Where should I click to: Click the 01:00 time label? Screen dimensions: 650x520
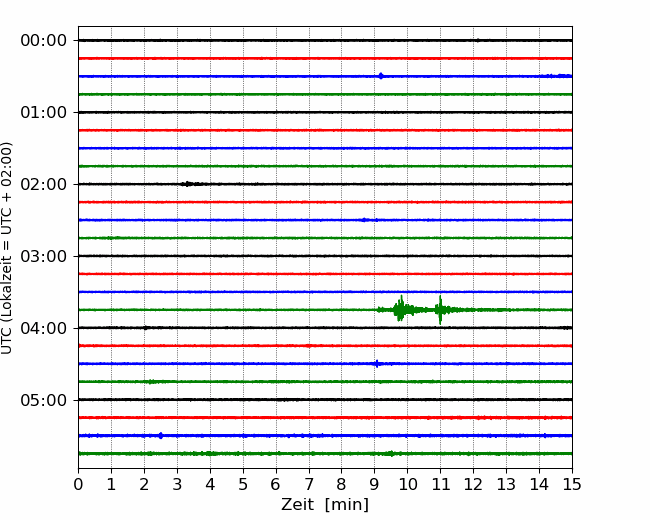44,113
